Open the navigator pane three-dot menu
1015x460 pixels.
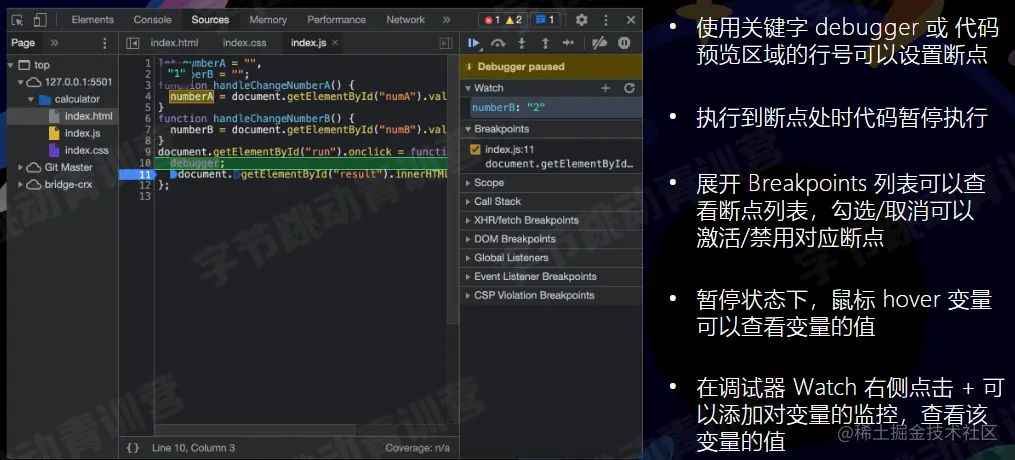tap(105, 43)
